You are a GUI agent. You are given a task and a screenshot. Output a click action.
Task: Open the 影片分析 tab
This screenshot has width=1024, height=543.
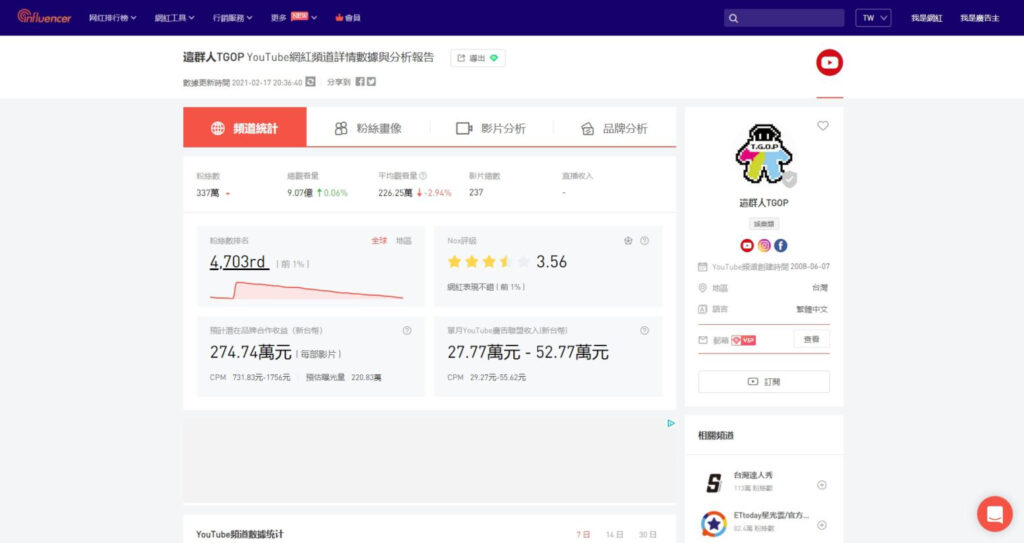click(490, 128)
